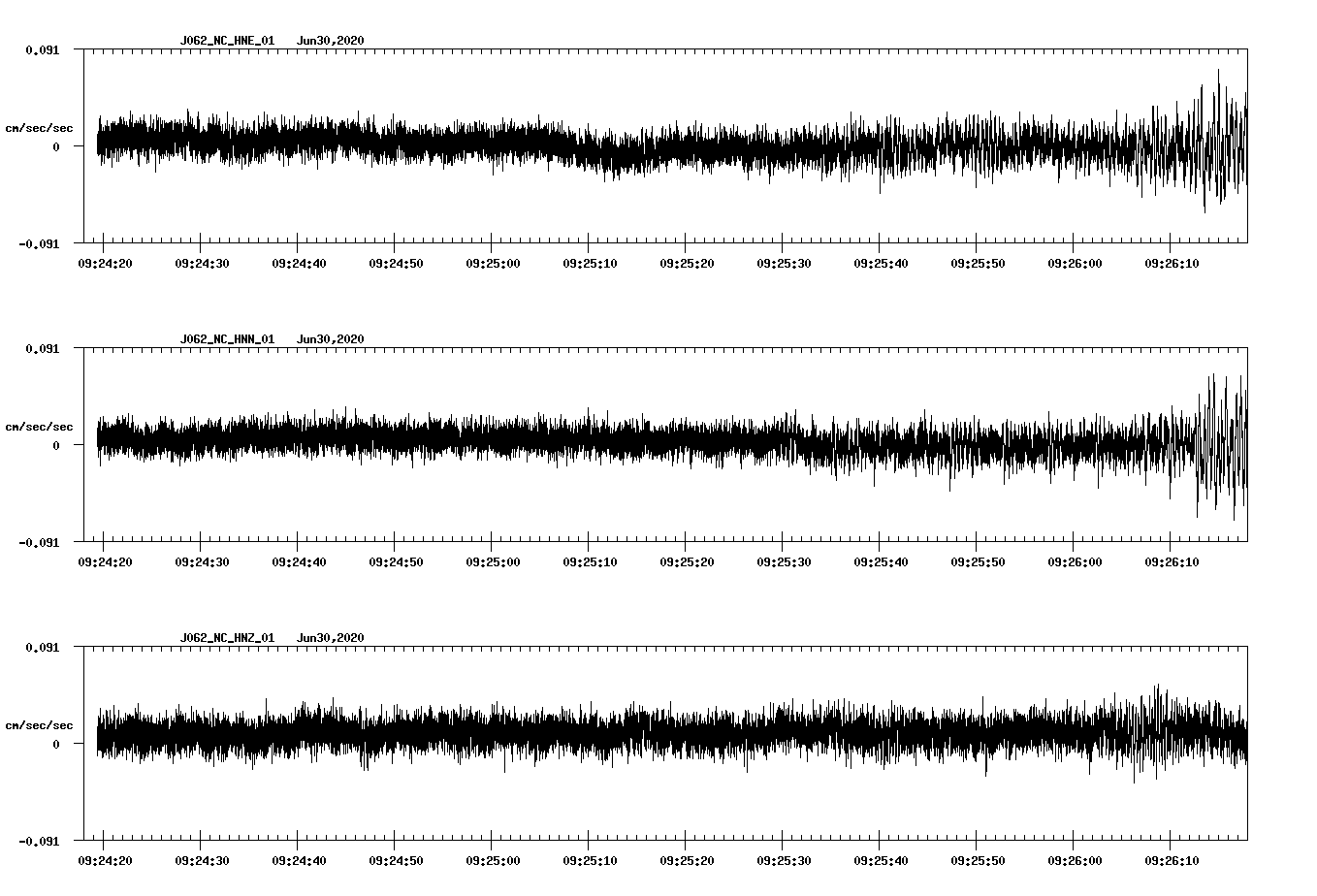Screen dimensions: 1317x896
Task: Select the Jun30,2020 date on the HNE plot
Action: 331,41
